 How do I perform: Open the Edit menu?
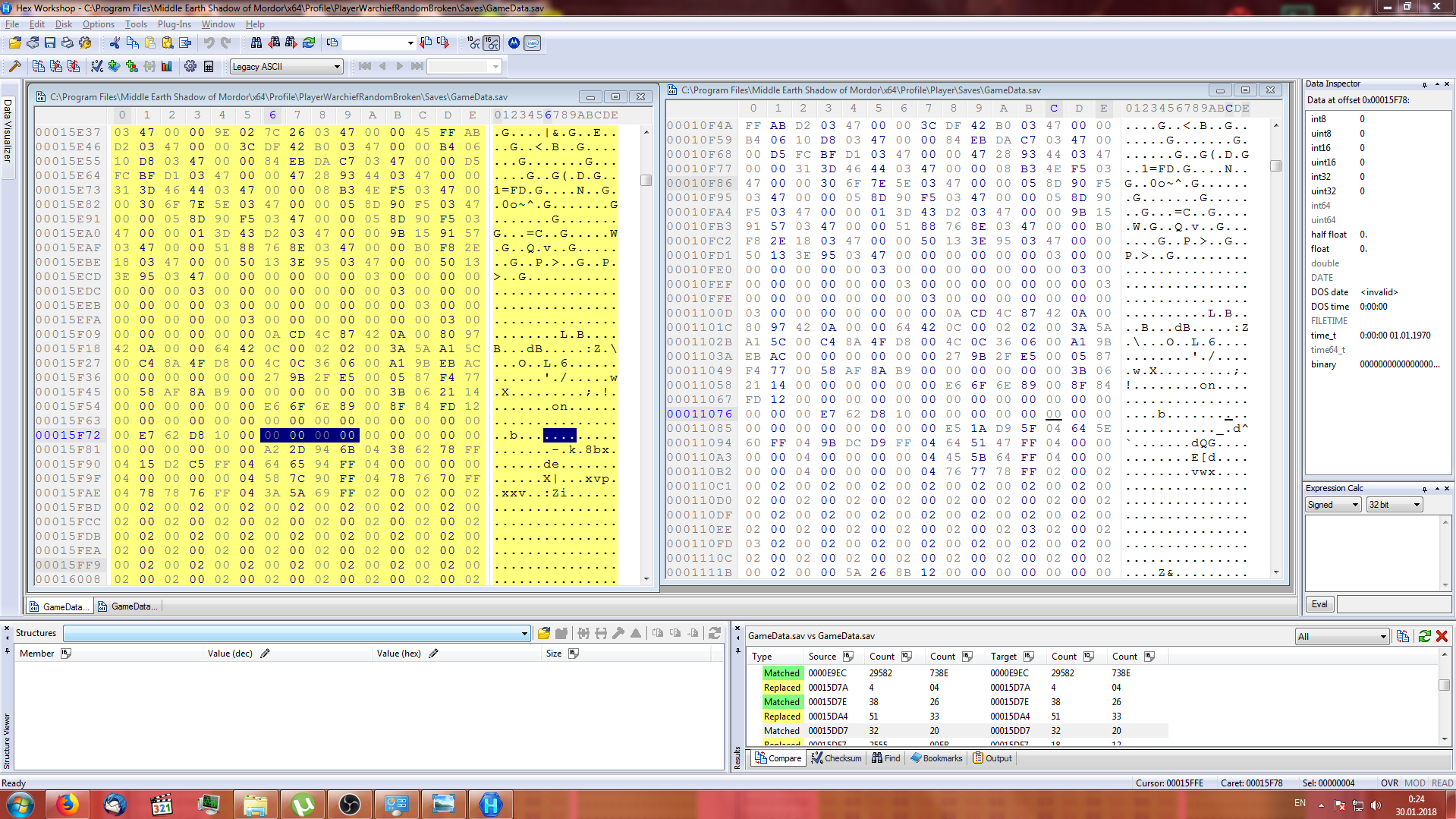(36, 24)
